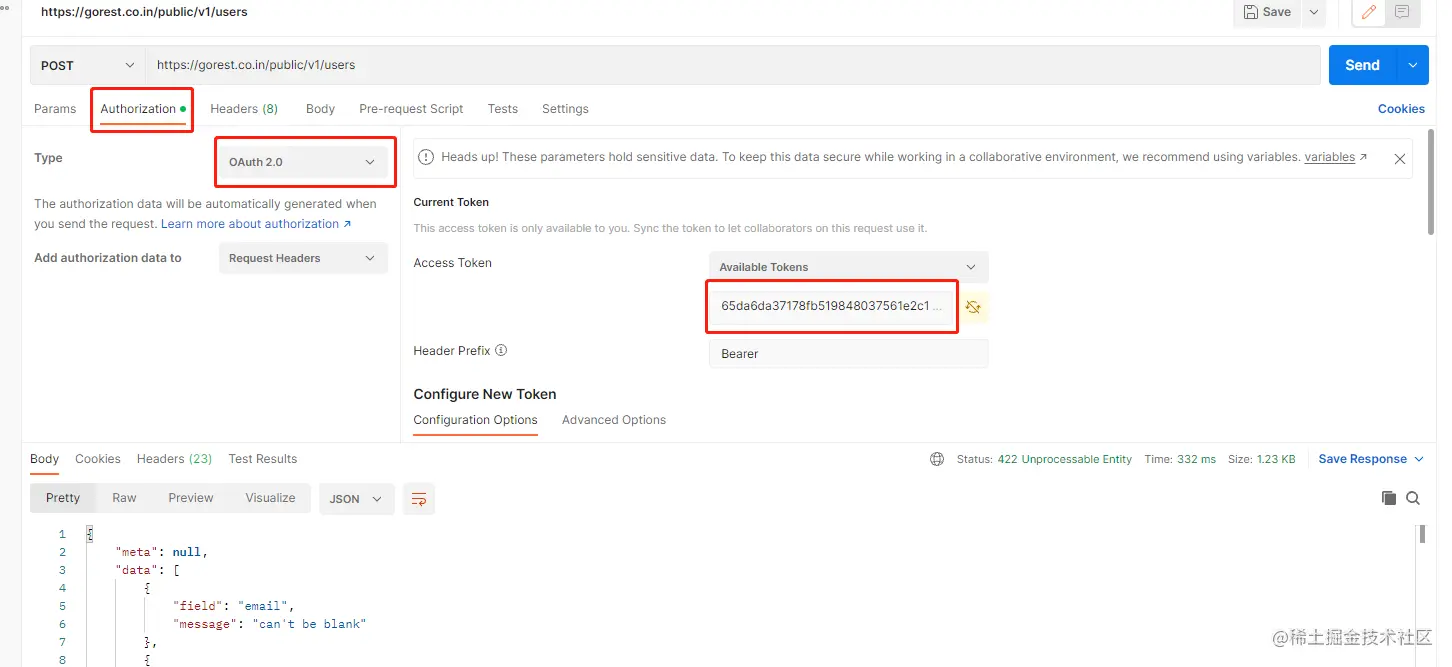Dismiss the Heads up banner

pyautogui.click(x=1400, y=159)
